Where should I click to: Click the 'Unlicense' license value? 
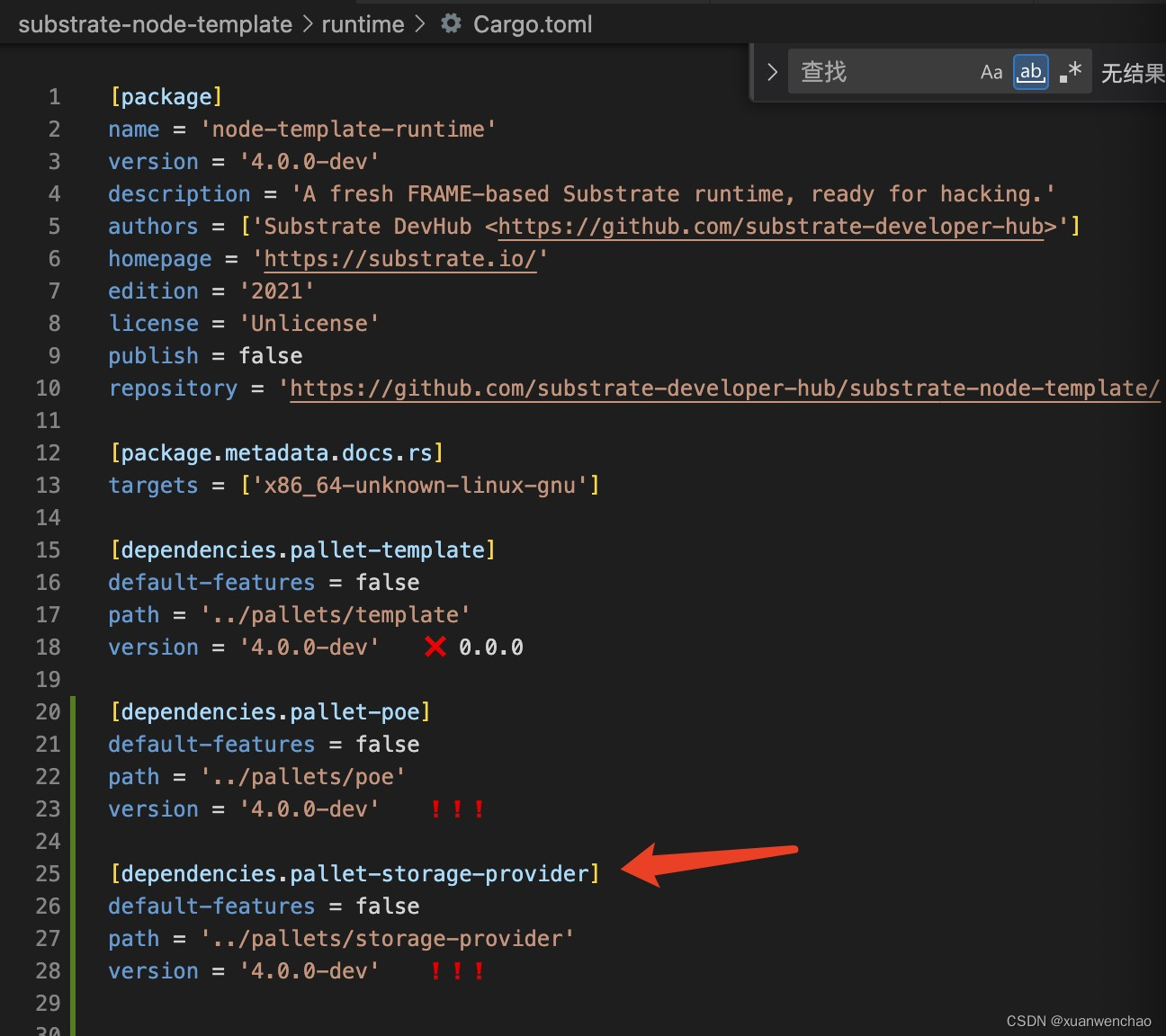click(x=309, y=324)
